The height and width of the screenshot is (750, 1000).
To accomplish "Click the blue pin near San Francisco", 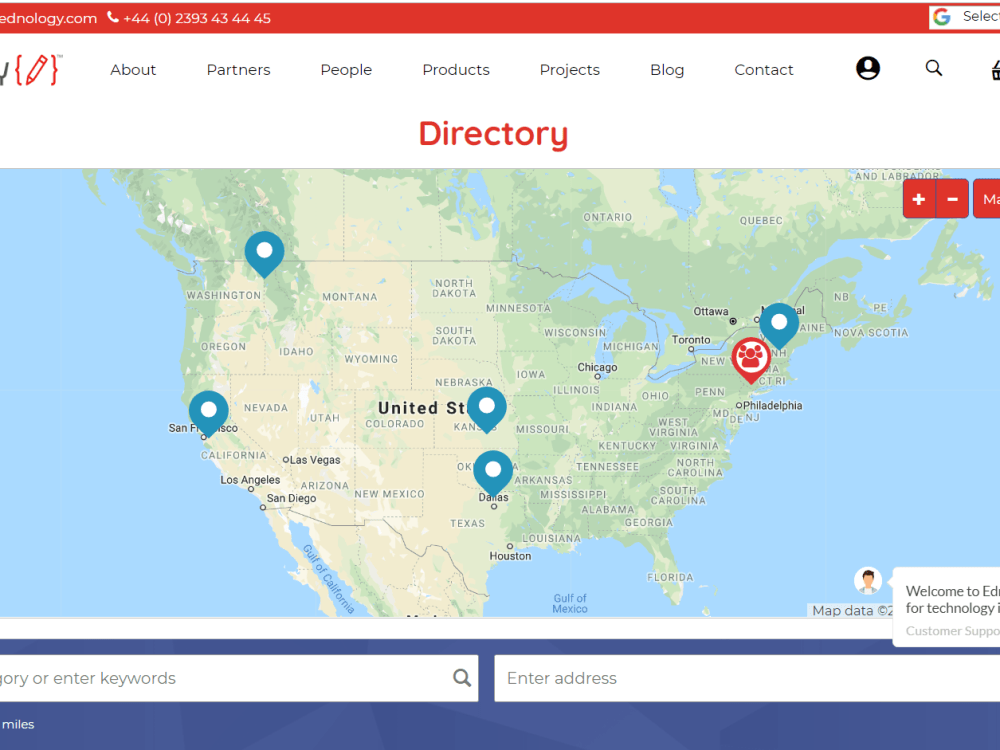I will 208,408.
